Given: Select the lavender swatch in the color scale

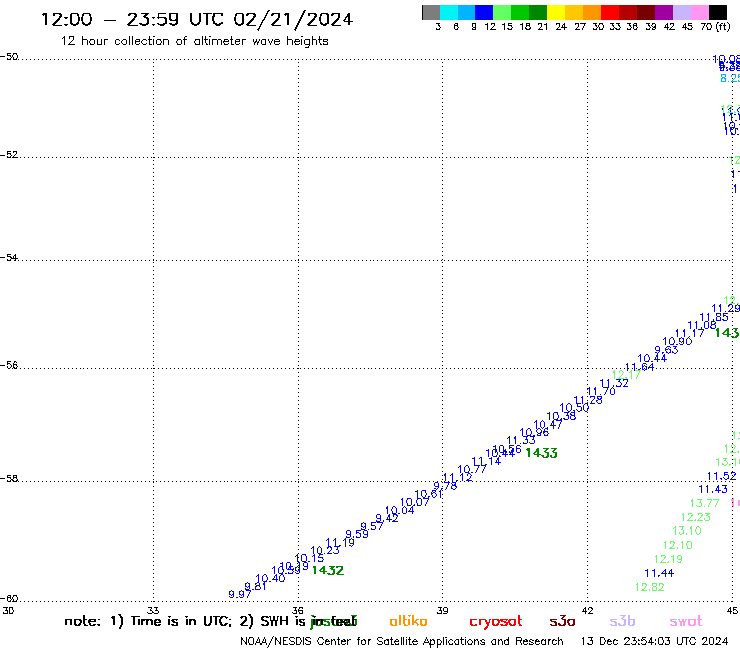Looking at the screenshot, I should pyautogui.click(x=681, y=12).
